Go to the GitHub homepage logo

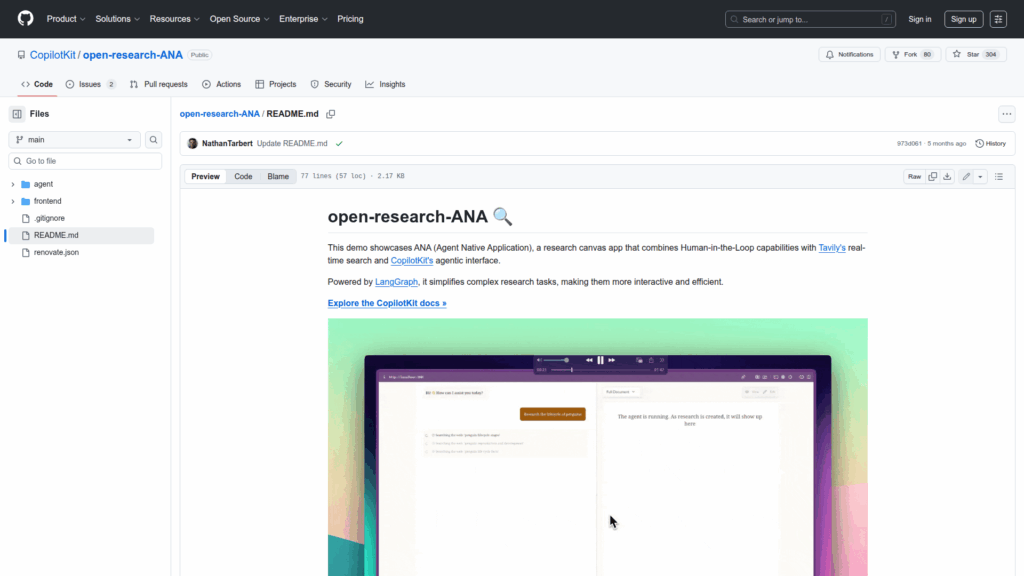pos(25,19)
